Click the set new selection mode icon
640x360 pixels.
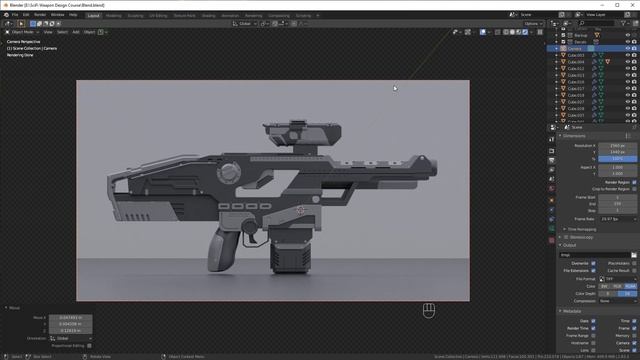[33, 24]
